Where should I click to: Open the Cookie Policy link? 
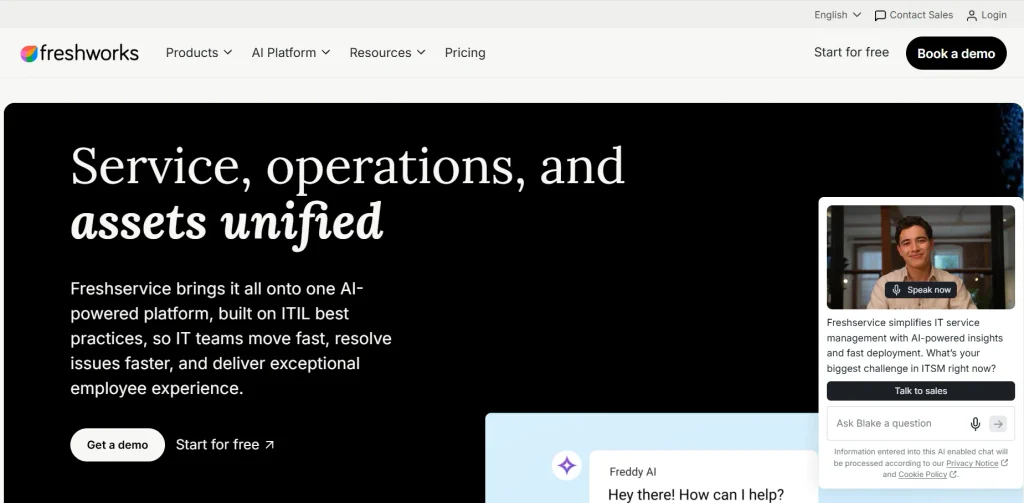point(922,474)
